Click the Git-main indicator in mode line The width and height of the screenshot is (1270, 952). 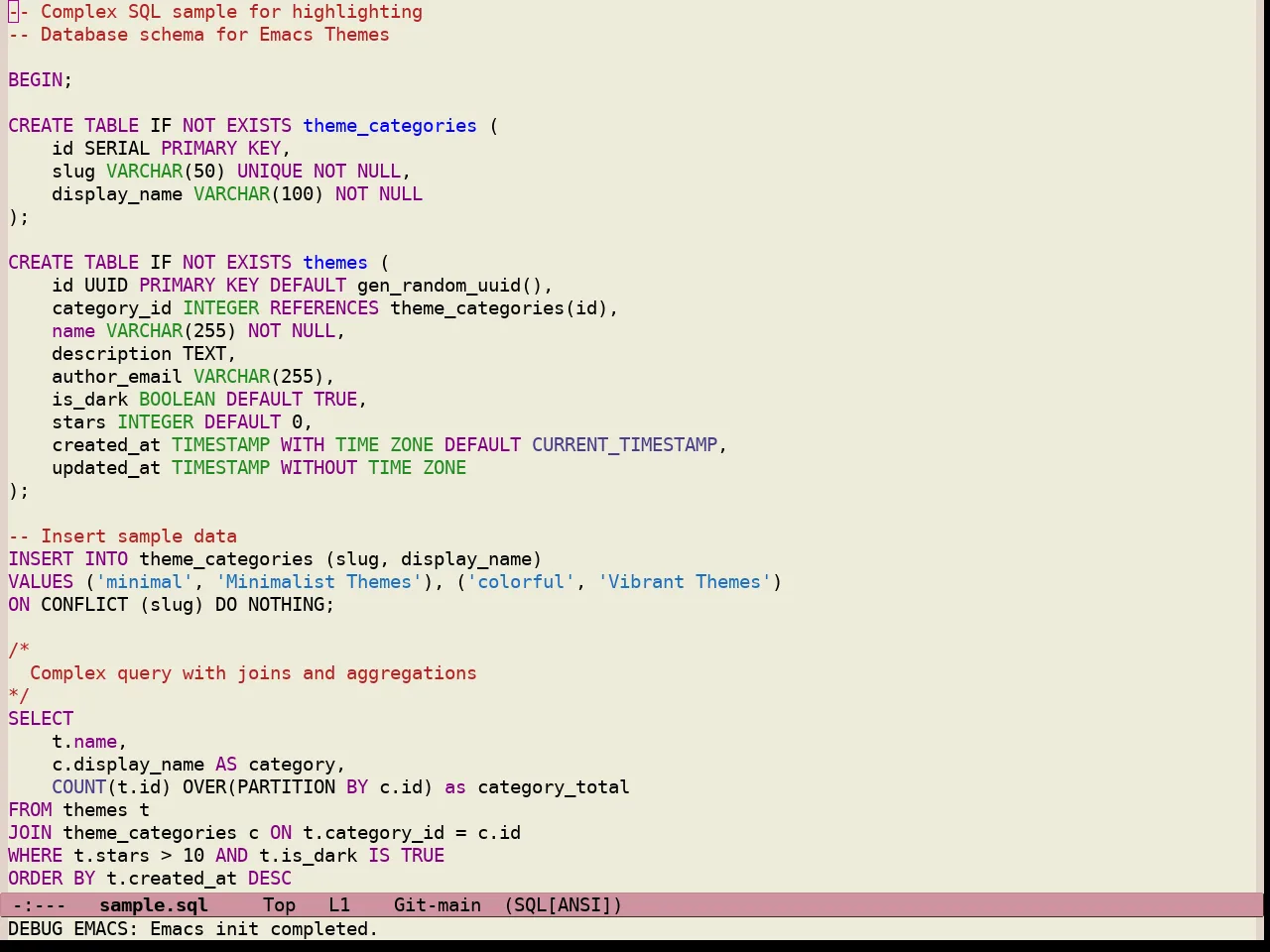(x=438, y=904)
